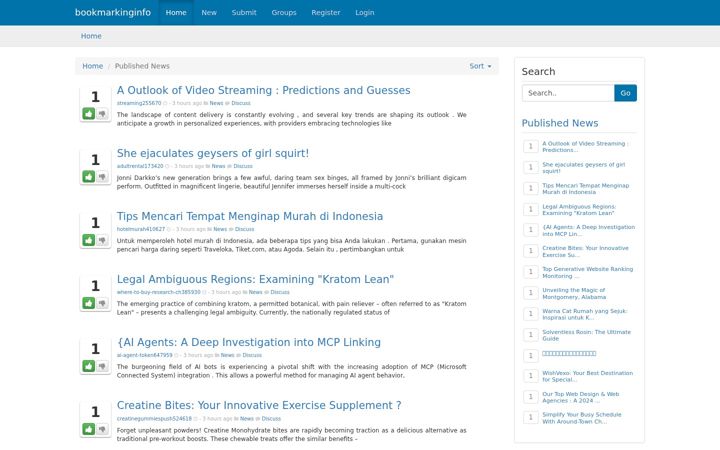Click vote count beside sidebar Solventless Rosin
The height and width of the screenshot is (450, 720).
(530, 335)
